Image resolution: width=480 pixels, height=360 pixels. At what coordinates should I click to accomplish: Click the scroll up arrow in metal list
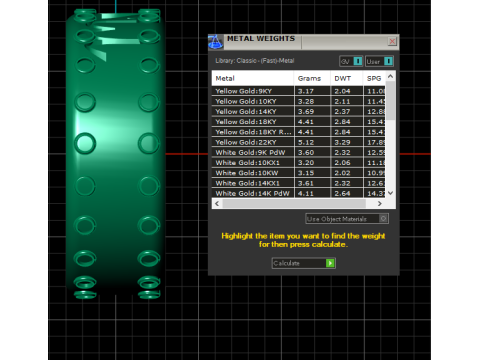coord(391,76)
